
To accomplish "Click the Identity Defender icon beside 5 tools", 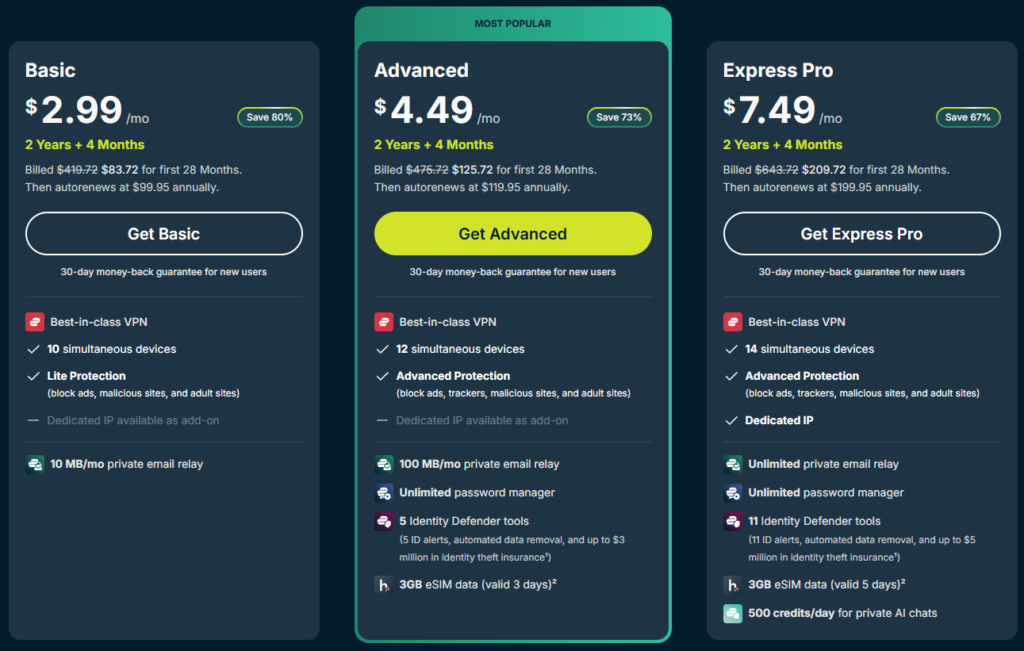I will (383, 521).
